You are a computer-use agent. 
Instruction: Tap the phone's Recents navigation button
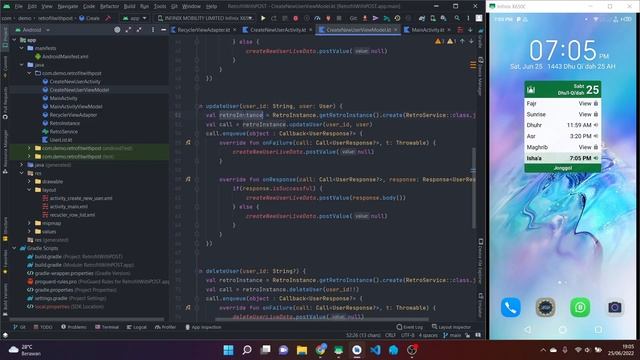click(x=598, y=329)
